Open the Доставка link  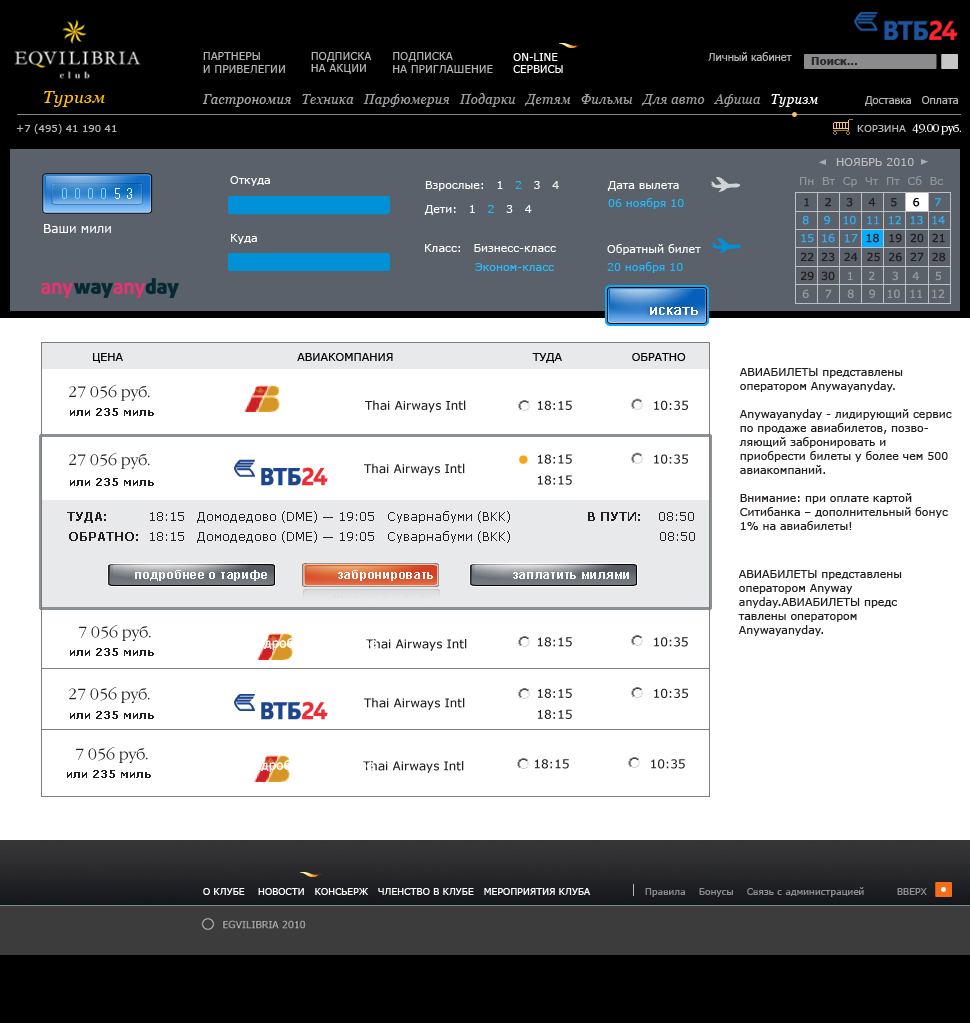point(888,100)
